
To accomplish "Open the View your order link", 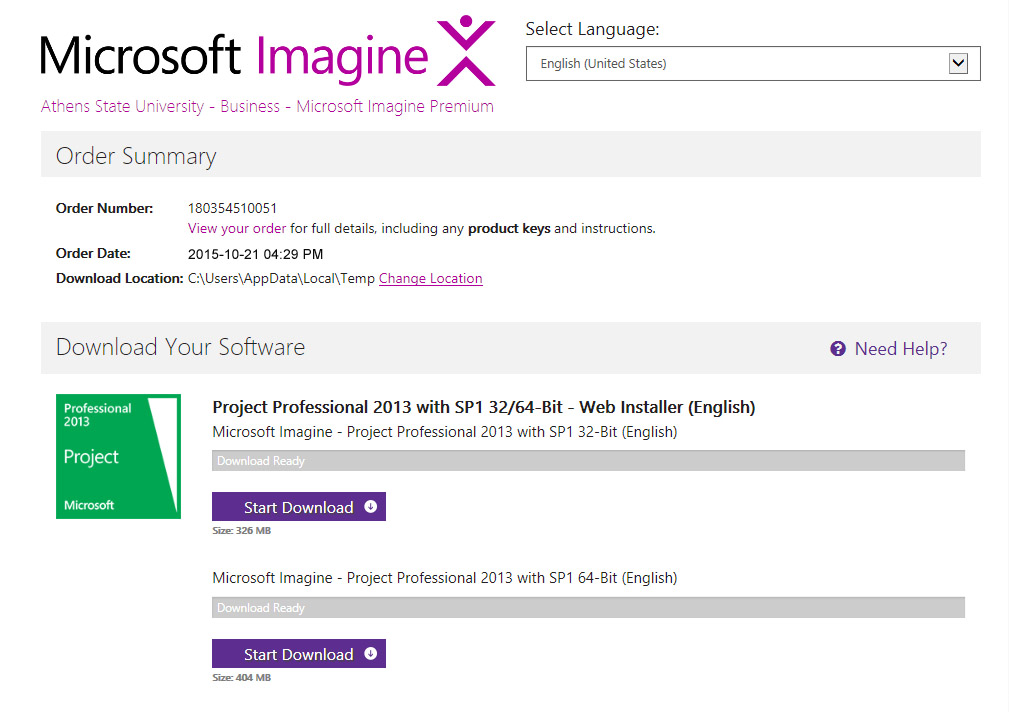I will click(x=237, y=229).
